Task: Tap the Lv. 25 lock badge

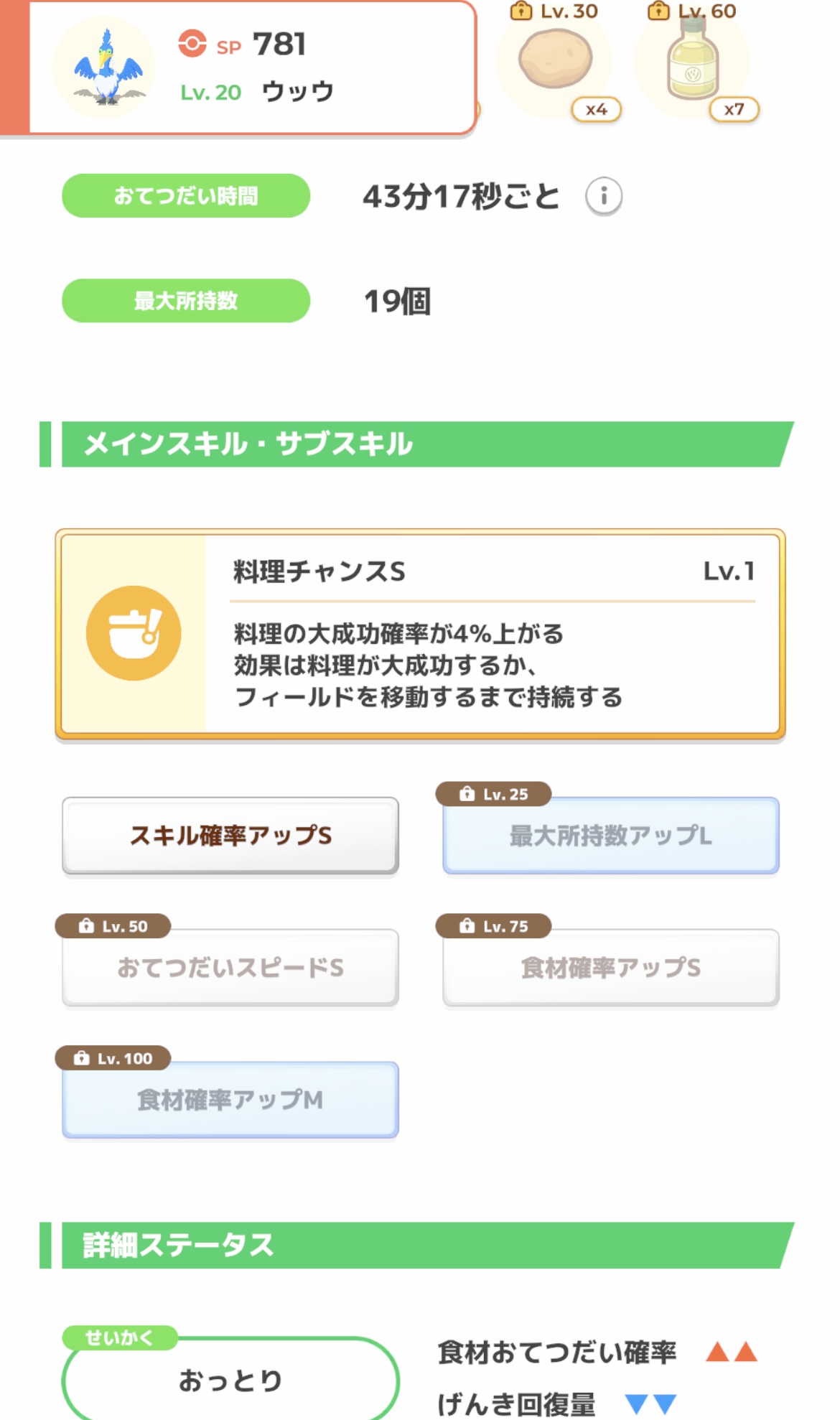Action: pos(493,794)
